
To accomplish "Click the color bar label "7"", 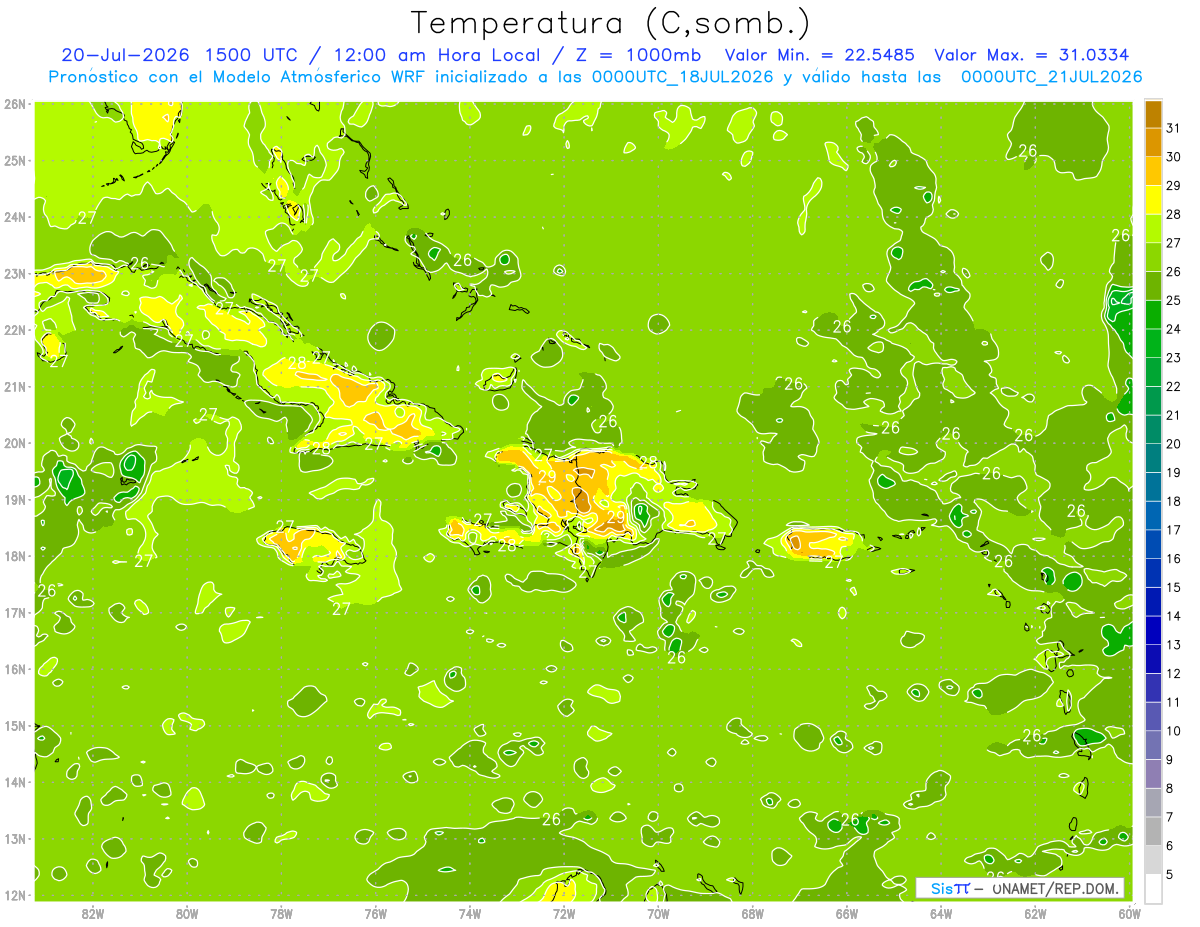I will point(1171,817).
